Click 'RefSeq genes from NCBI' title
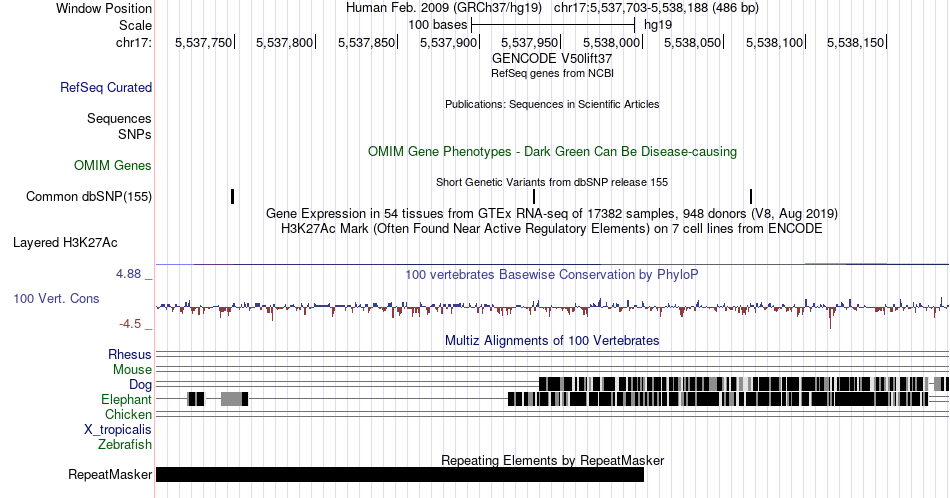 tap(552, 73)
